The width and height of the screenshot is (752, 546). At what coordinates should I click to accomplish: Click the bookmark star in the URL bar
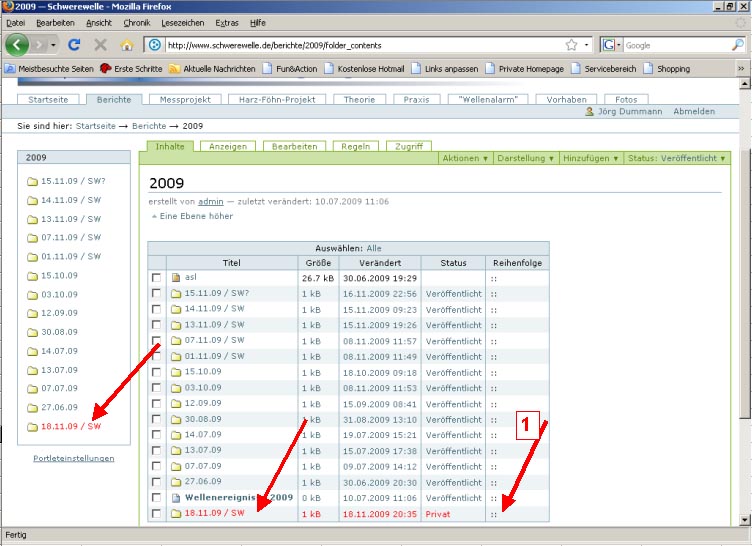[571, 45]
